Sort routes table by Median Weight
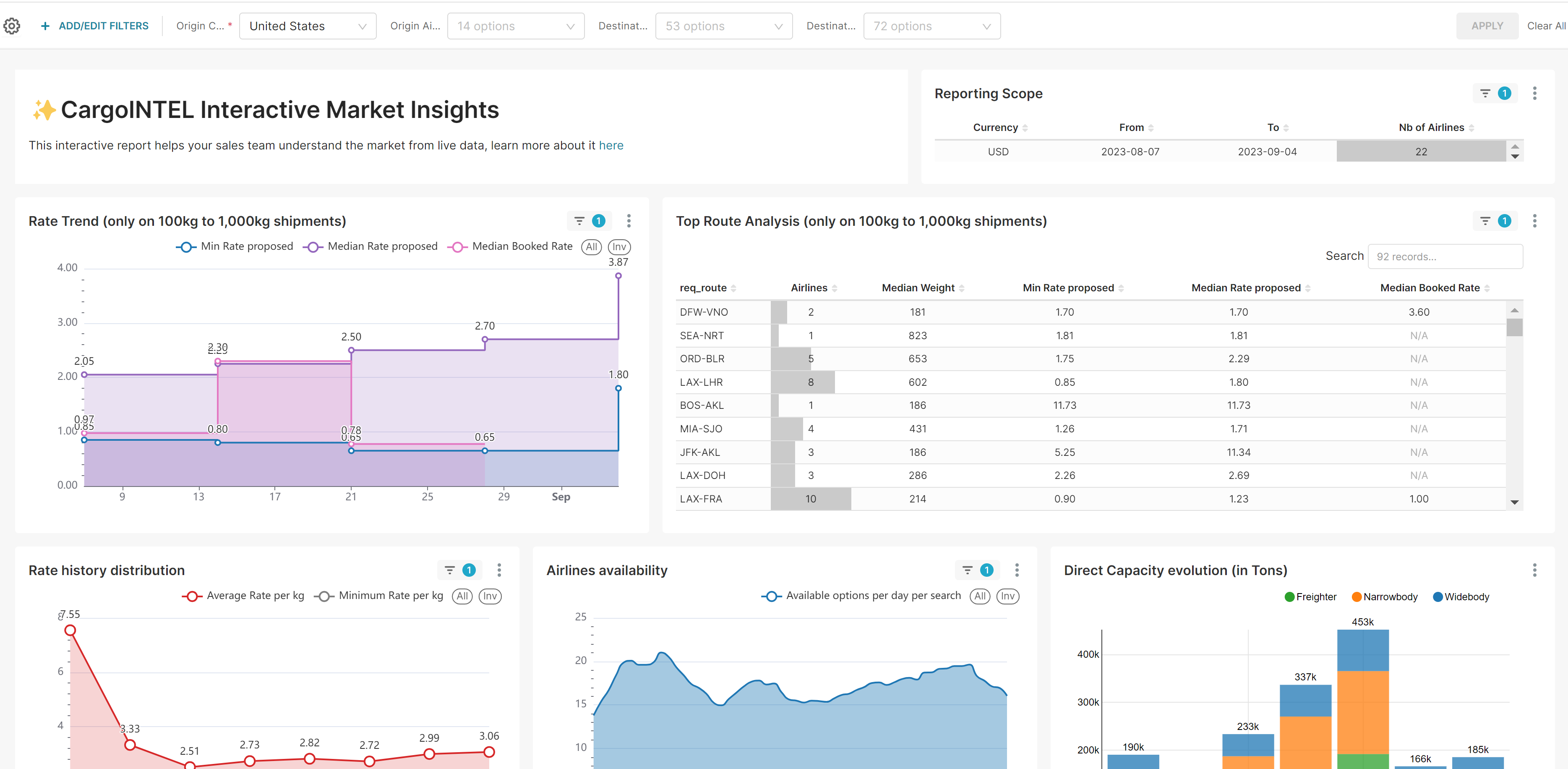Viewport: 1568px width, 769px height. click(x=923, y=288)
